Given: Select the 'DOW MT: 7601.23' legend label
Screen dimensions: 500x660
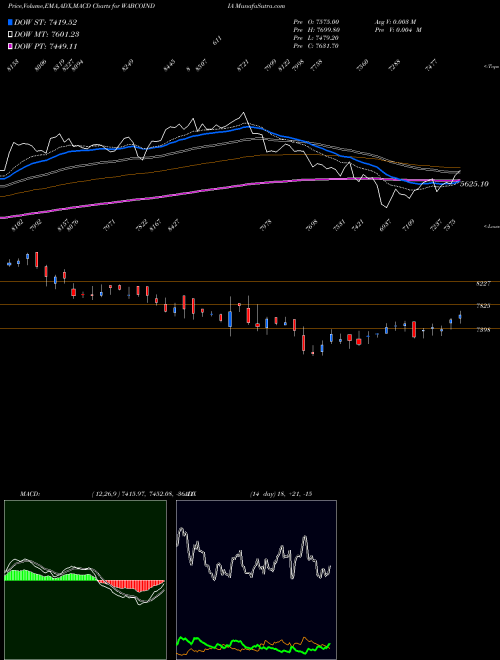Looking at the screenshot, I should pos(47,35).
